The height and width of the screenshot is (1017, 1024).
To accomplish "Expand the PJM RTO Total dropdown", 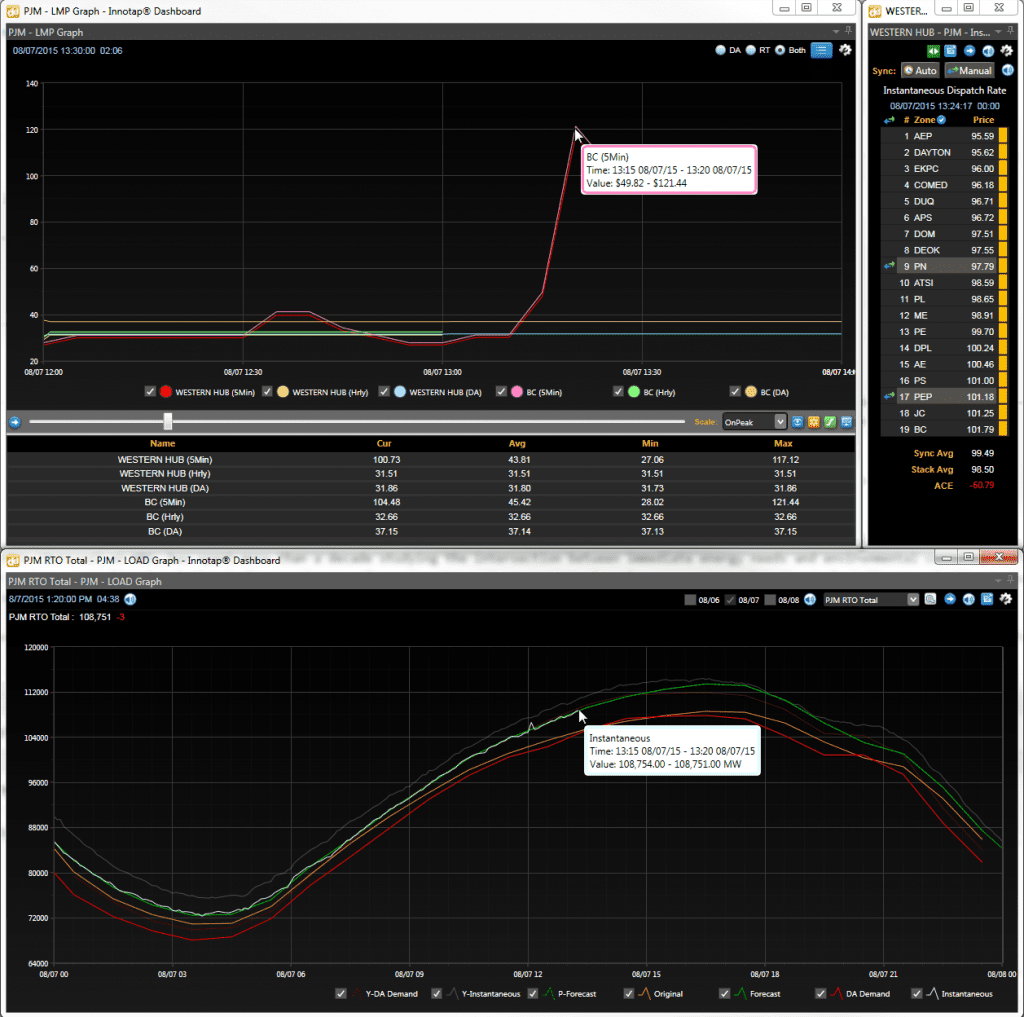I will (x=870, y=600).
